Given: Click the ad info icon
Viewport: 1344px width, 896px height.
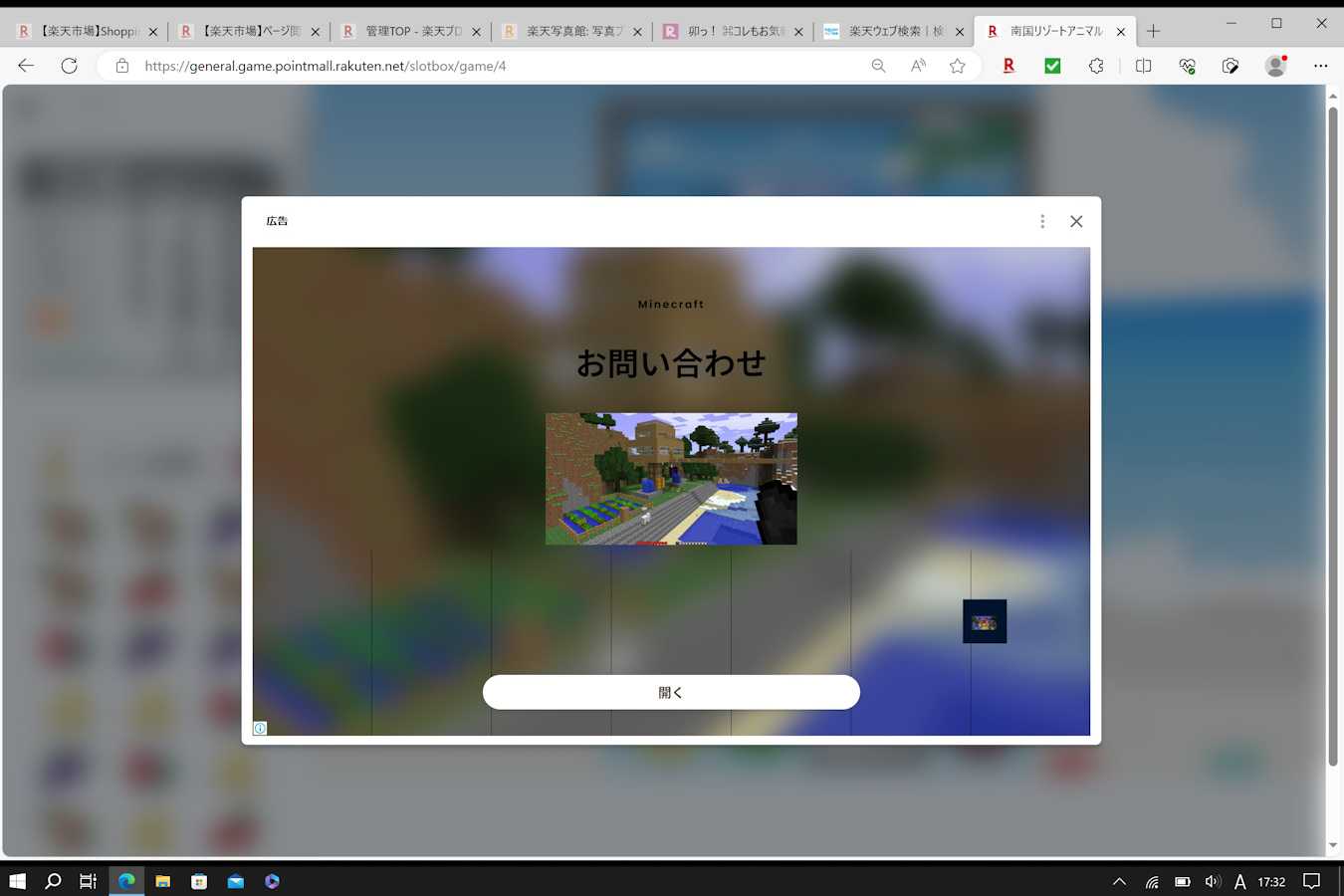Looking at the screenshot, I should pyautogui.click(x=260, y=728).
